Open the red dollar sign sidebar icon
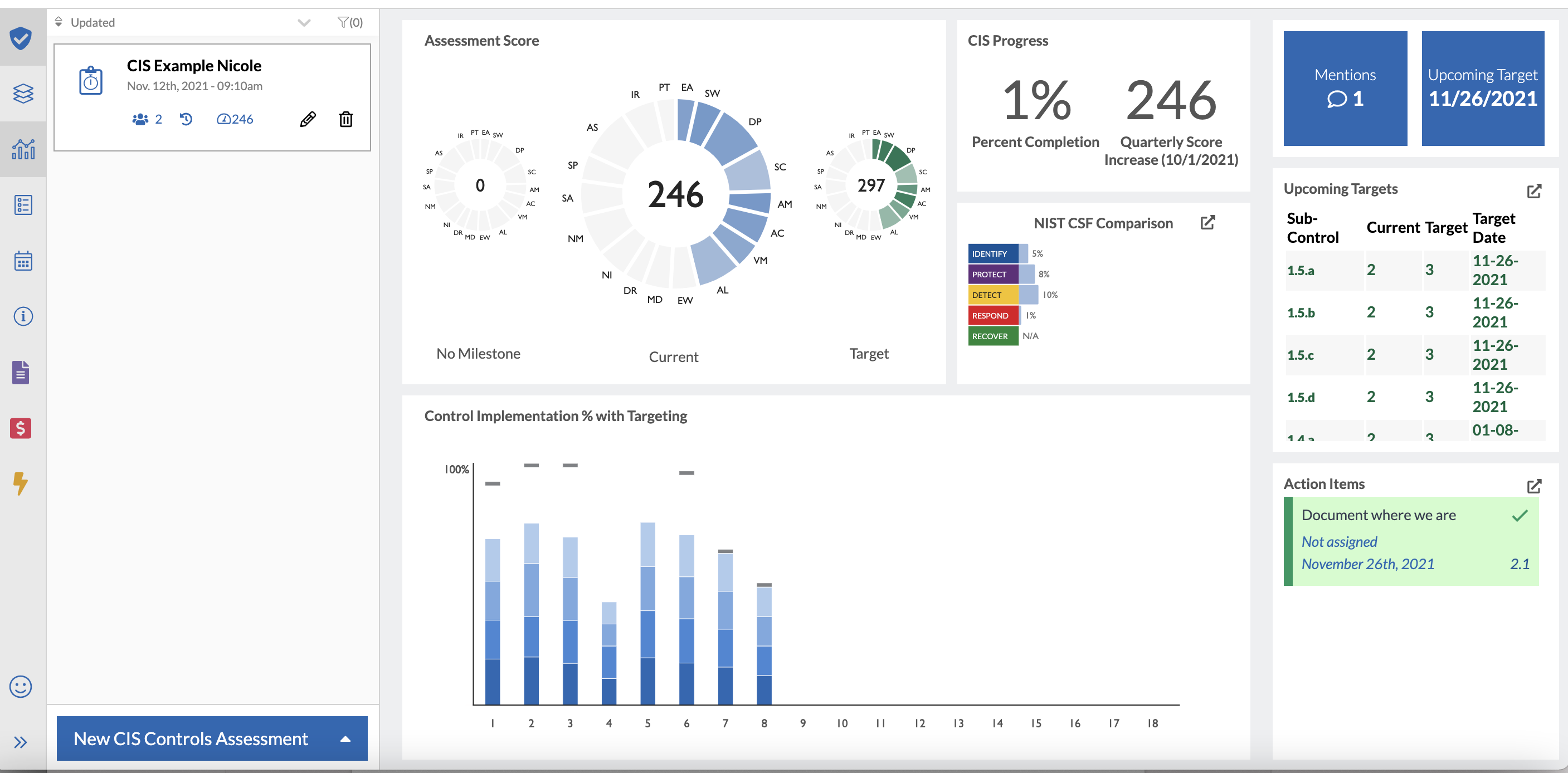Screen dimensions: 1568x773 click(21, 428)
